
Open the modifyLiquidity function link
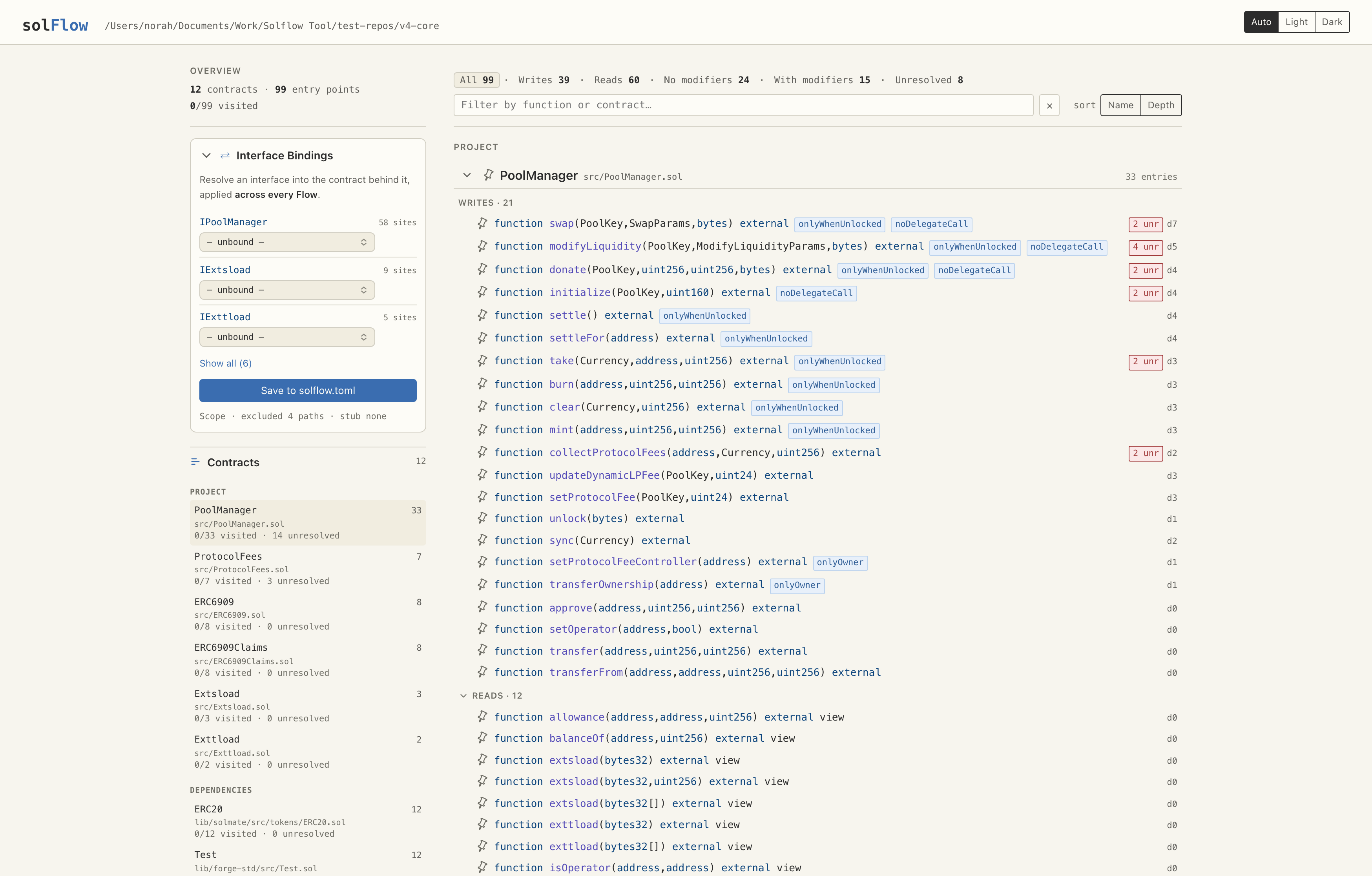tap(595, 246)
